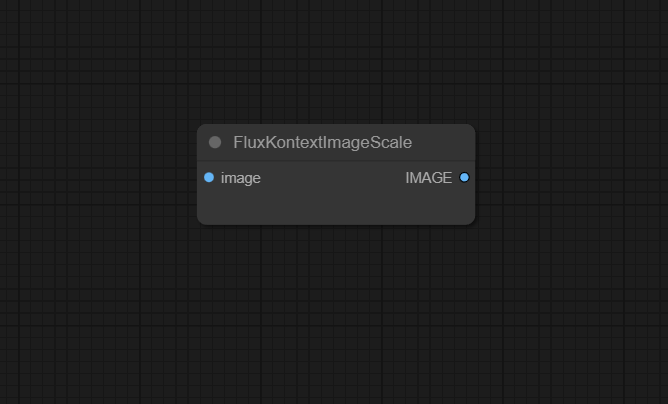Click the node's bottom-right resize corner
668x404 pixels.
click(471, 221)
